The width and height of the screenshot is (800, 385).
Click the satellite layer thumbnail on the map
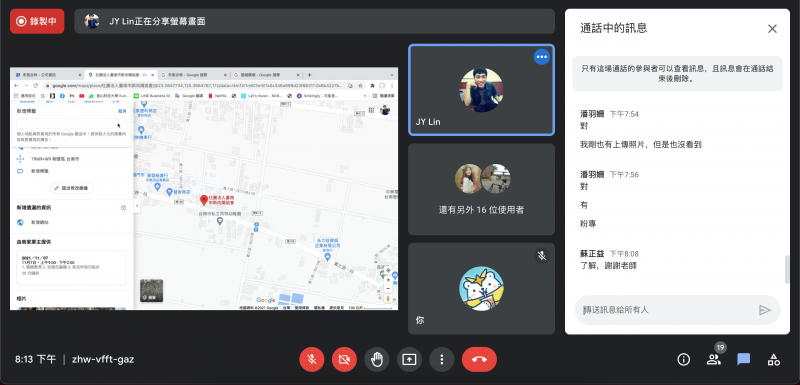(x=152, y=290)
